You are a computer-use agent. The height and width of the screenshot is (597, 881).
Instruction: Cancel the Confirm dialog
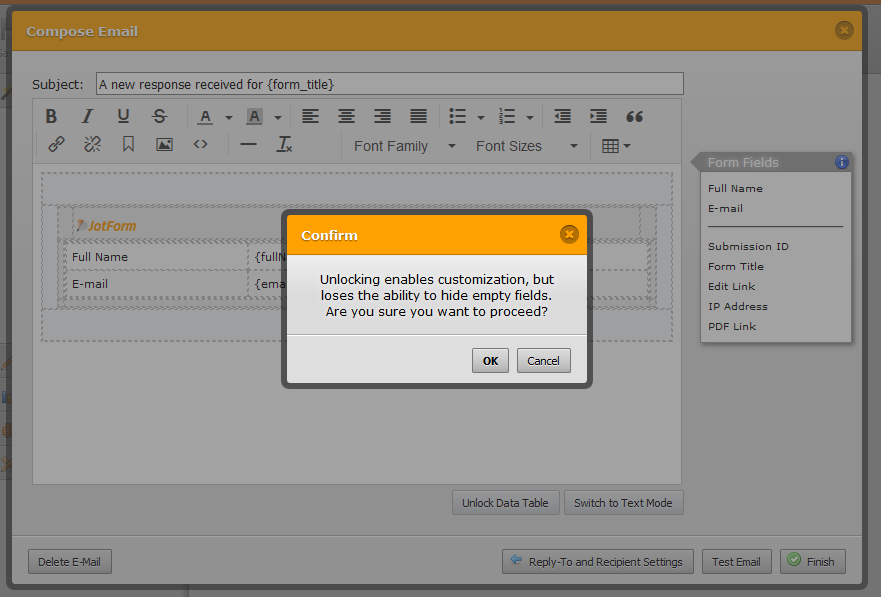tap(543, 360)
